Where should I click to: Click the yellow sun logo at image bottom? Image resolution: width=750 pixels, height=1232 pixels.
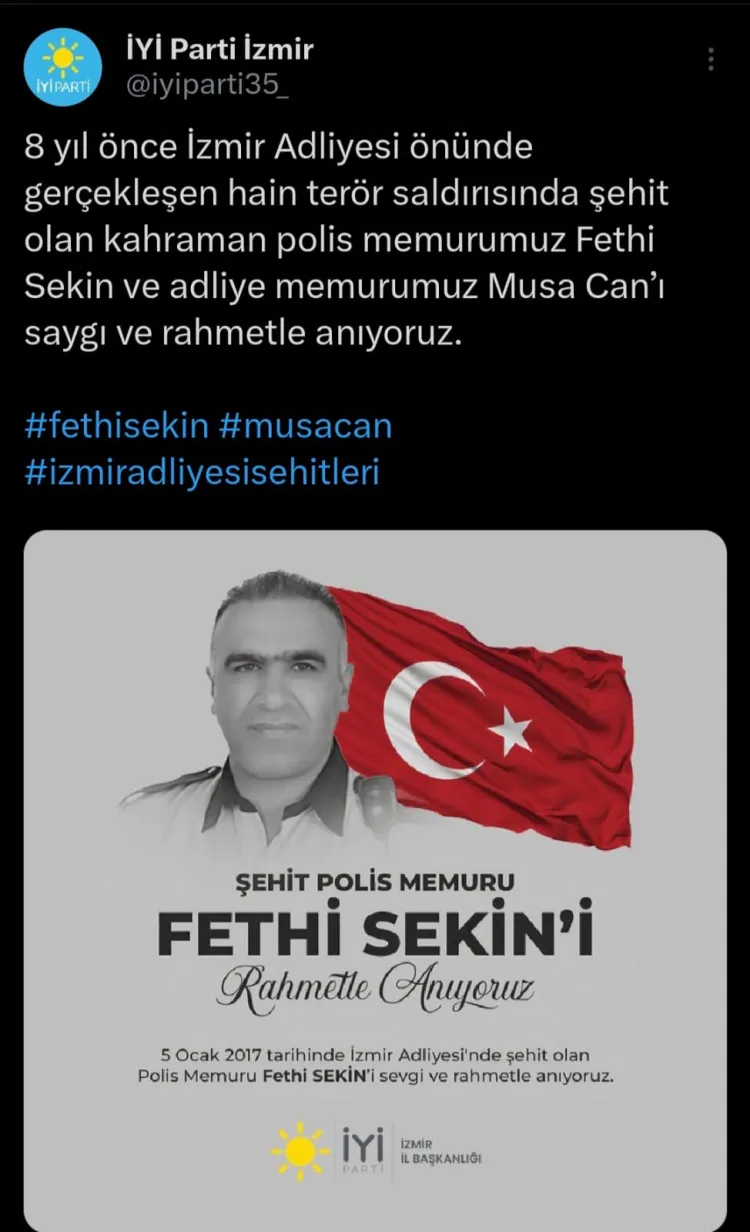point(298,1151)
